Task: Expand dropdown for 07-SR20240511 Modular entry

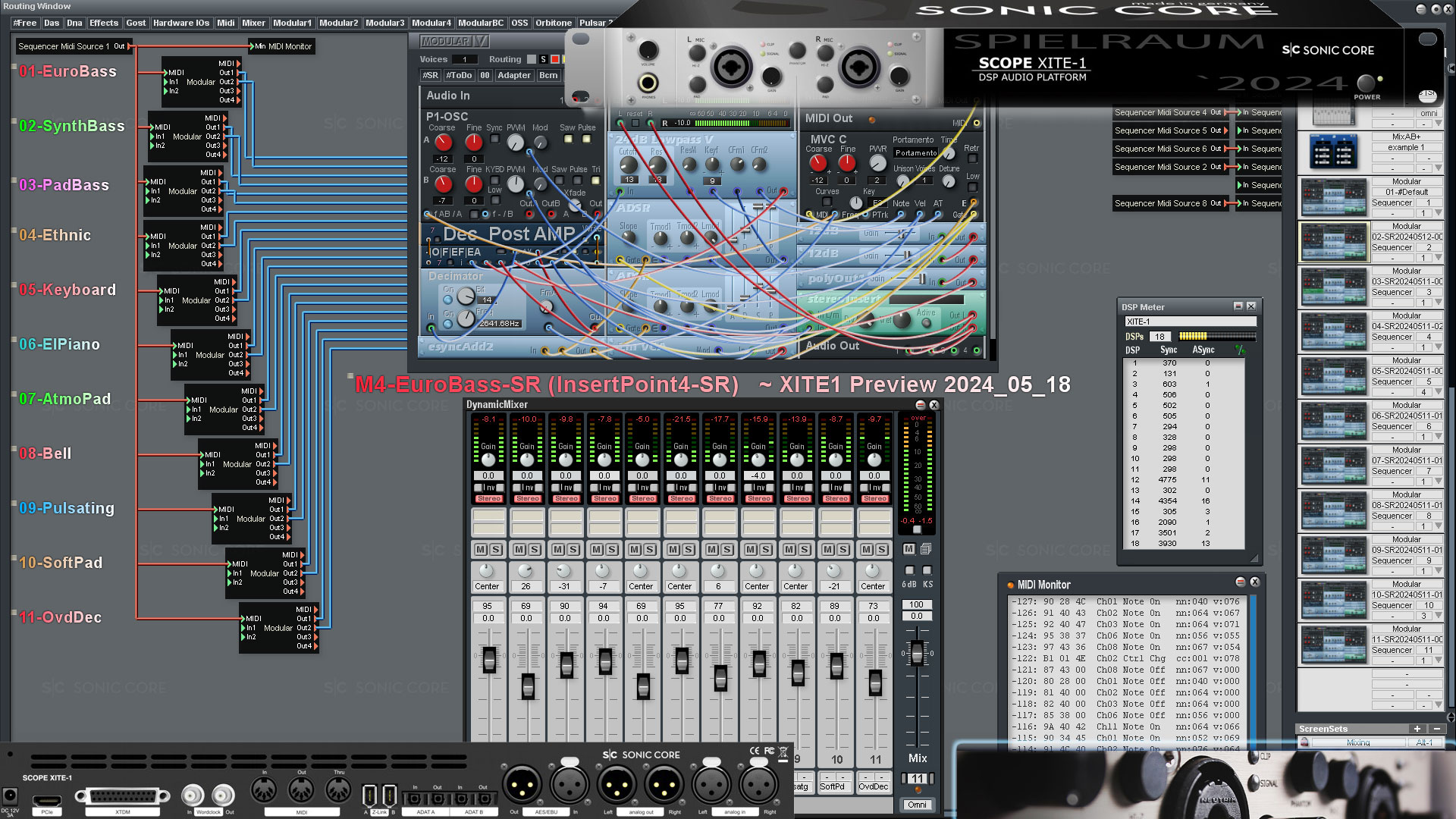Action: 1439,482
